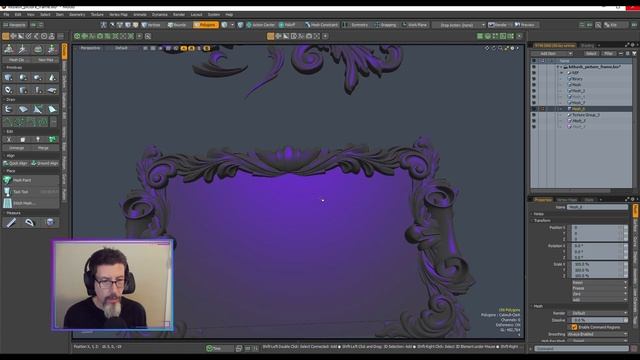Screen dimensions: 640x360
Task: Open the Drop Action dropdown
Action: [x=459, y=25]
